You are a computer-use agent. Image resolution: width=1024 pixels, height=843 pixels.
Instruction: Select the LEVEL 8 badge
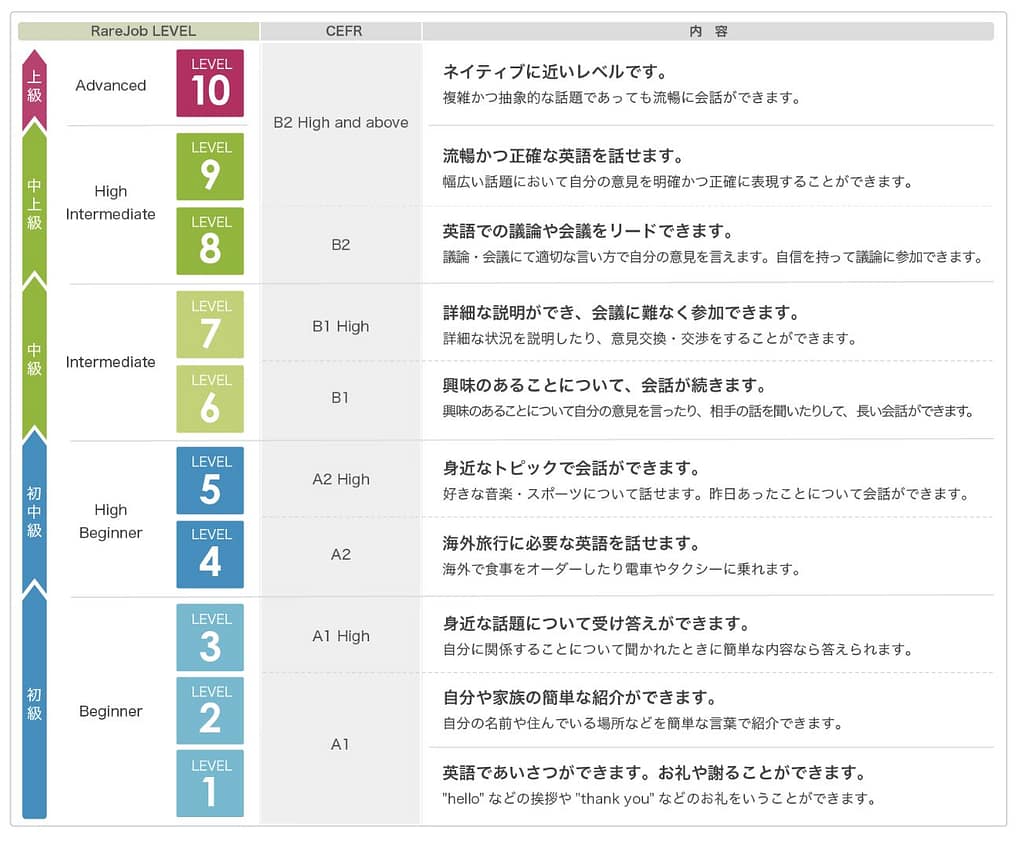click(x=210, y=240)
